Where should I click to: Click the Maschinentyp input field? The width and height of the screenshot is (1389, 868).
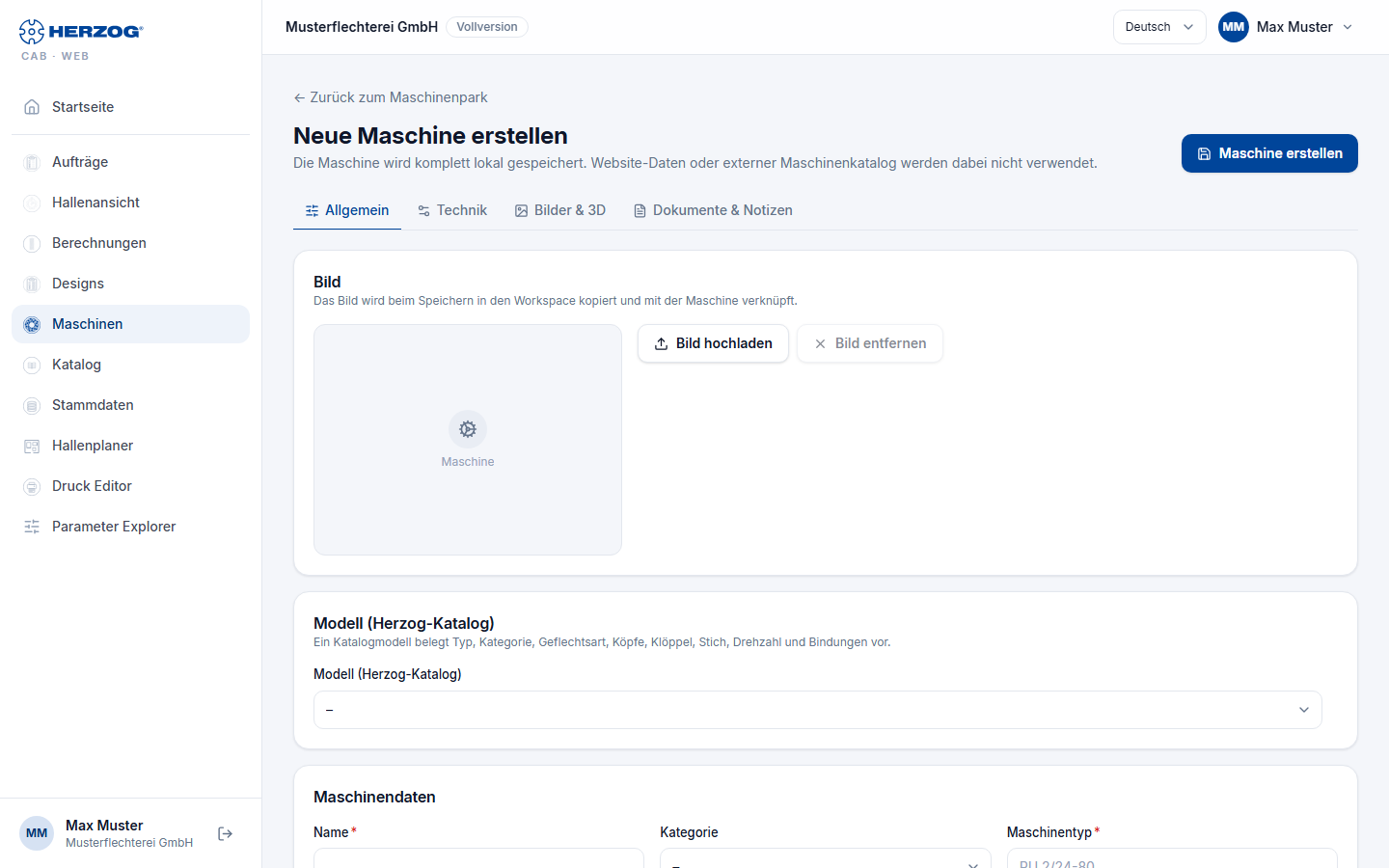pos(1172,857)
